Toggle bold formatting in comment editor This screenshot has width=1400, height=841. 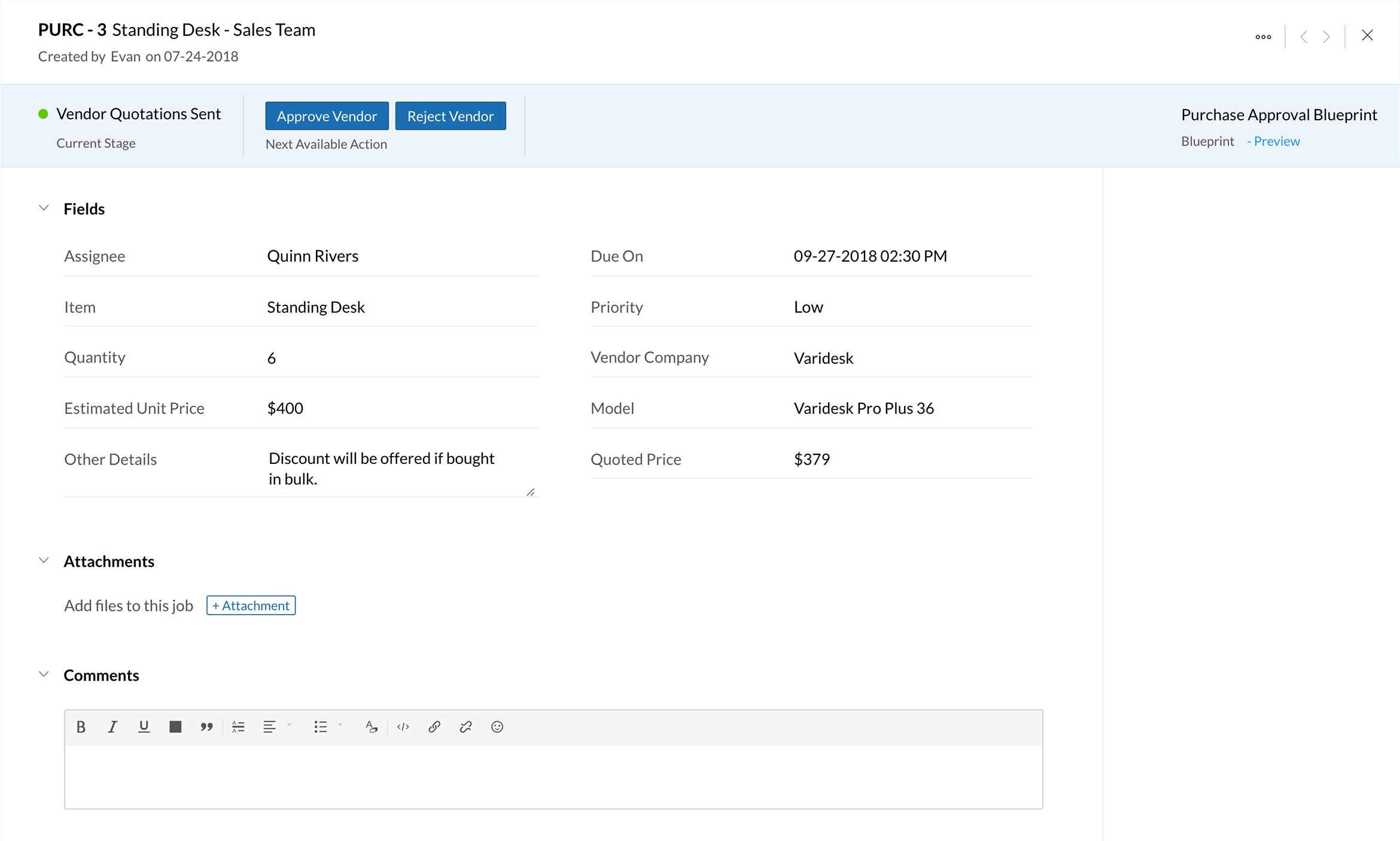[81, 727]
